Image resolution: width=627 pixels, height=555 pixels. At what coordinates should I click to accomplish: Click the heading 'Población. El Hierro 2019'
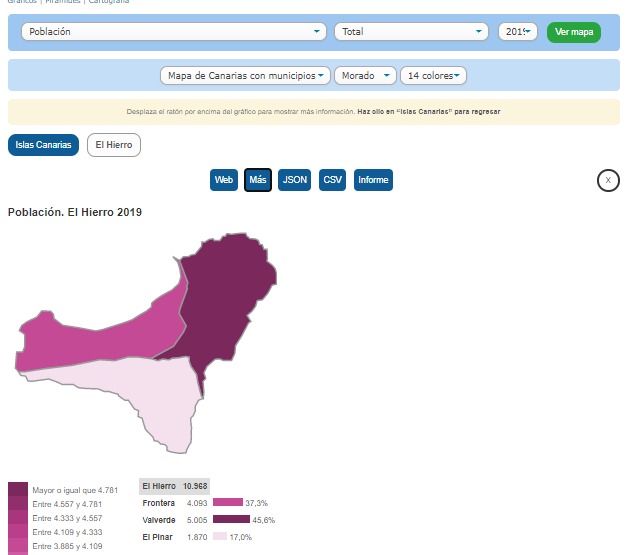click(75, 212)
